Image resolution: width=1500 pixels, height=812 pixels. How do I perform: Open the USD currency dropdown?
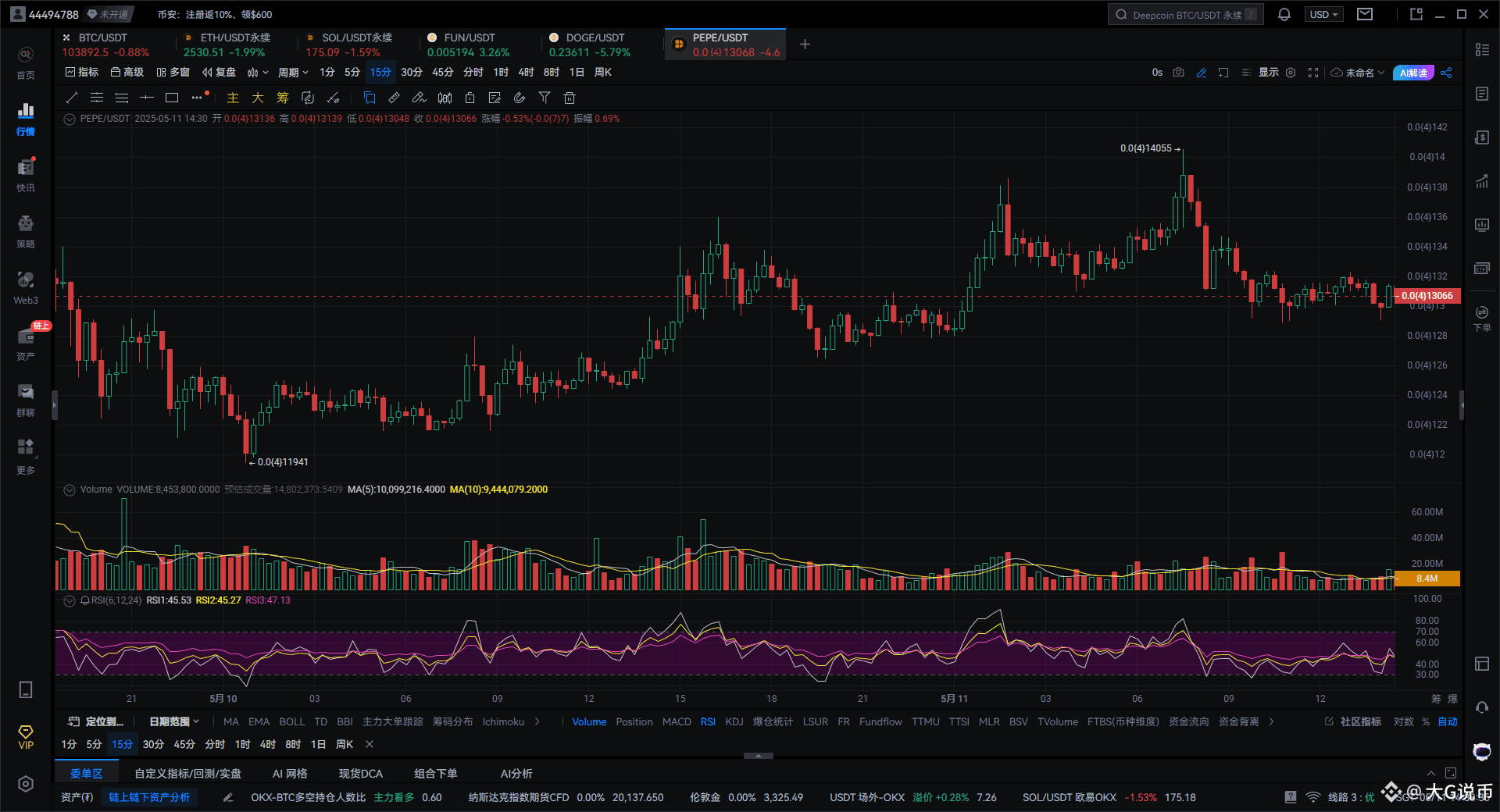click(1323, 15)
